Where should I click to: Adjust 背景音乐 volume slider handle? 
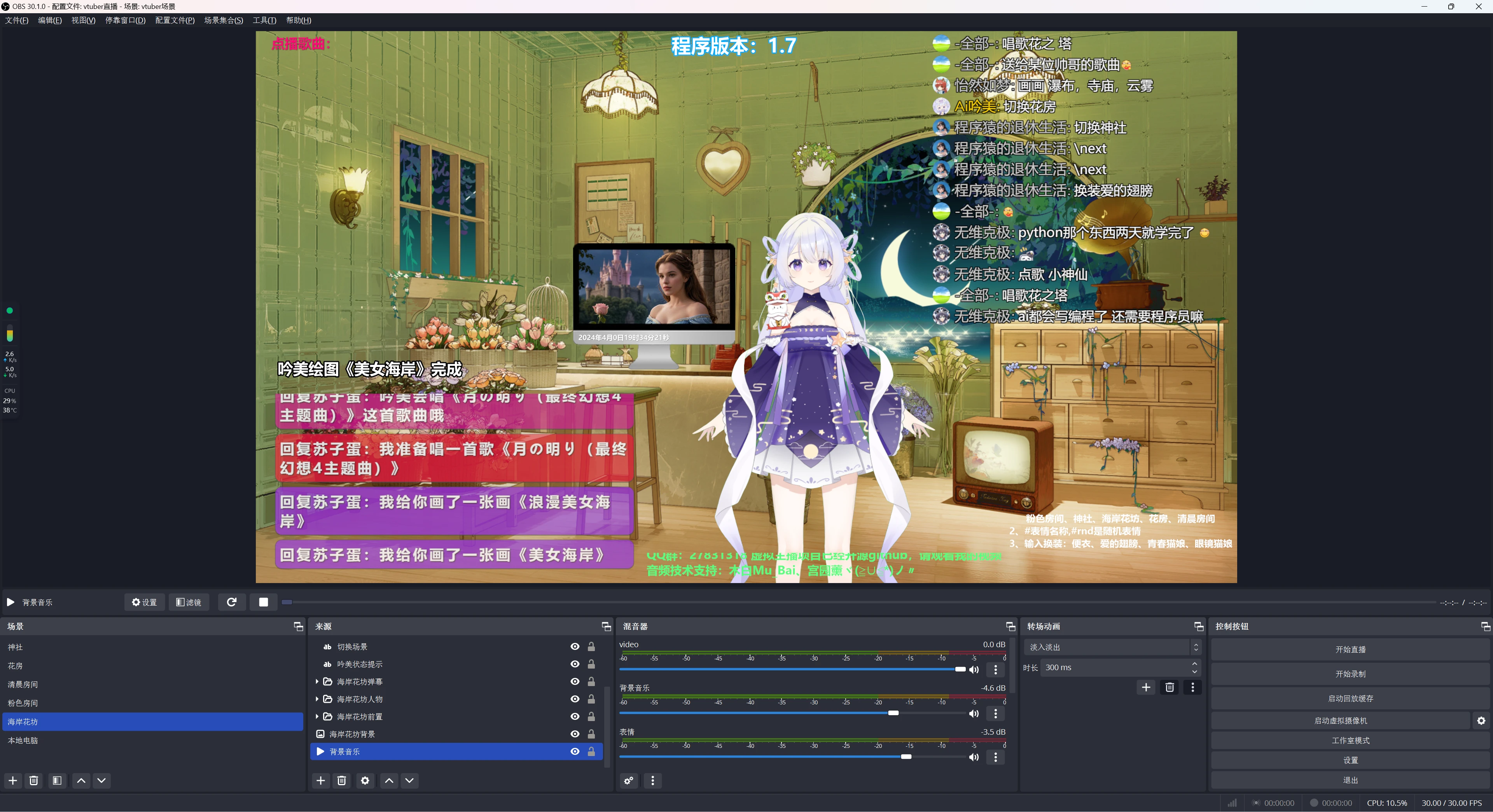893,712
